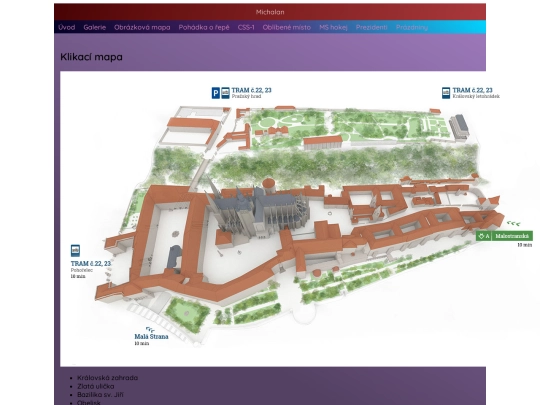Open the Oblíbené místo page

[287, 28]
